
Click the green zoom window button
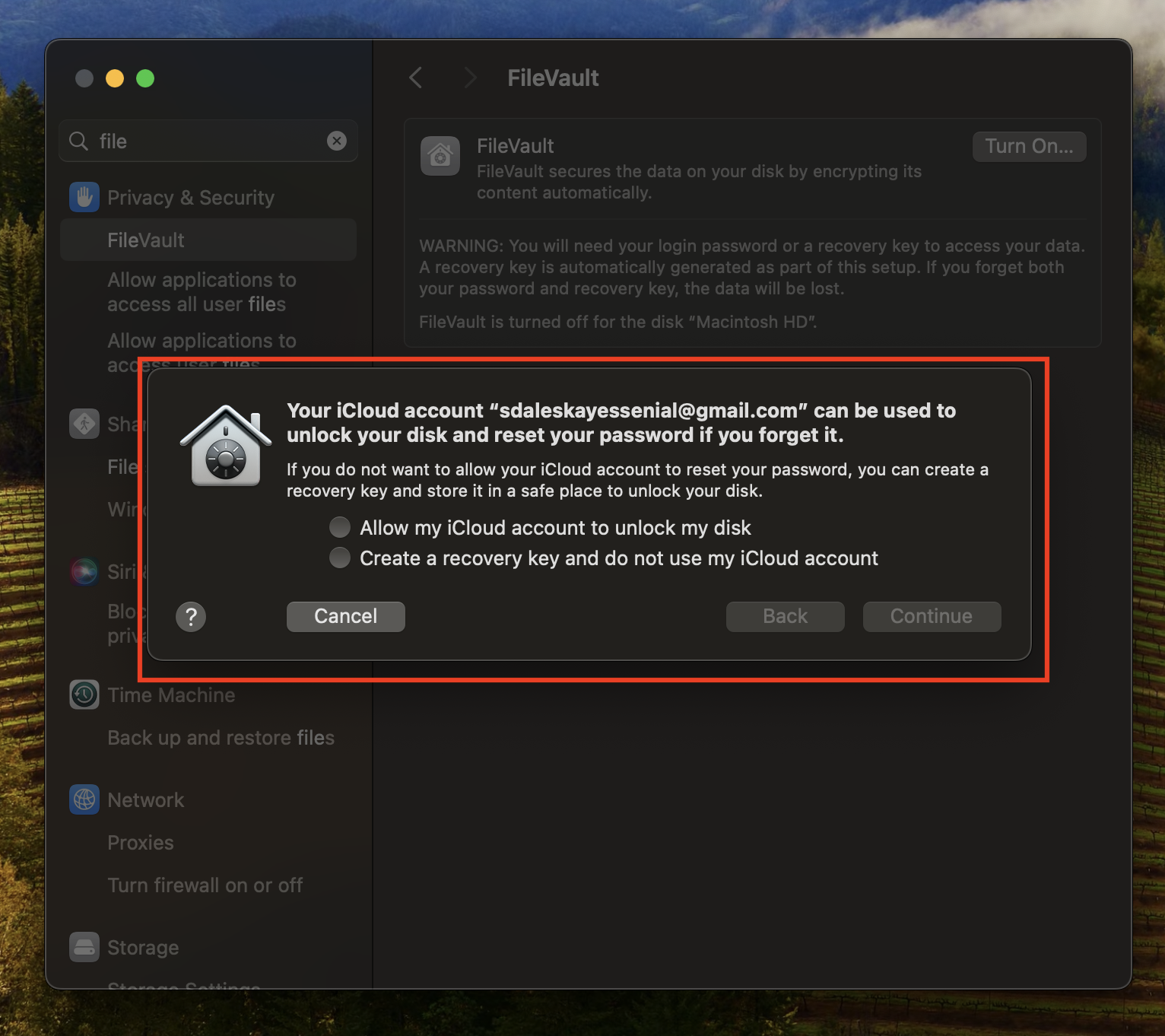pyautogui.click(x=145, y=78)
